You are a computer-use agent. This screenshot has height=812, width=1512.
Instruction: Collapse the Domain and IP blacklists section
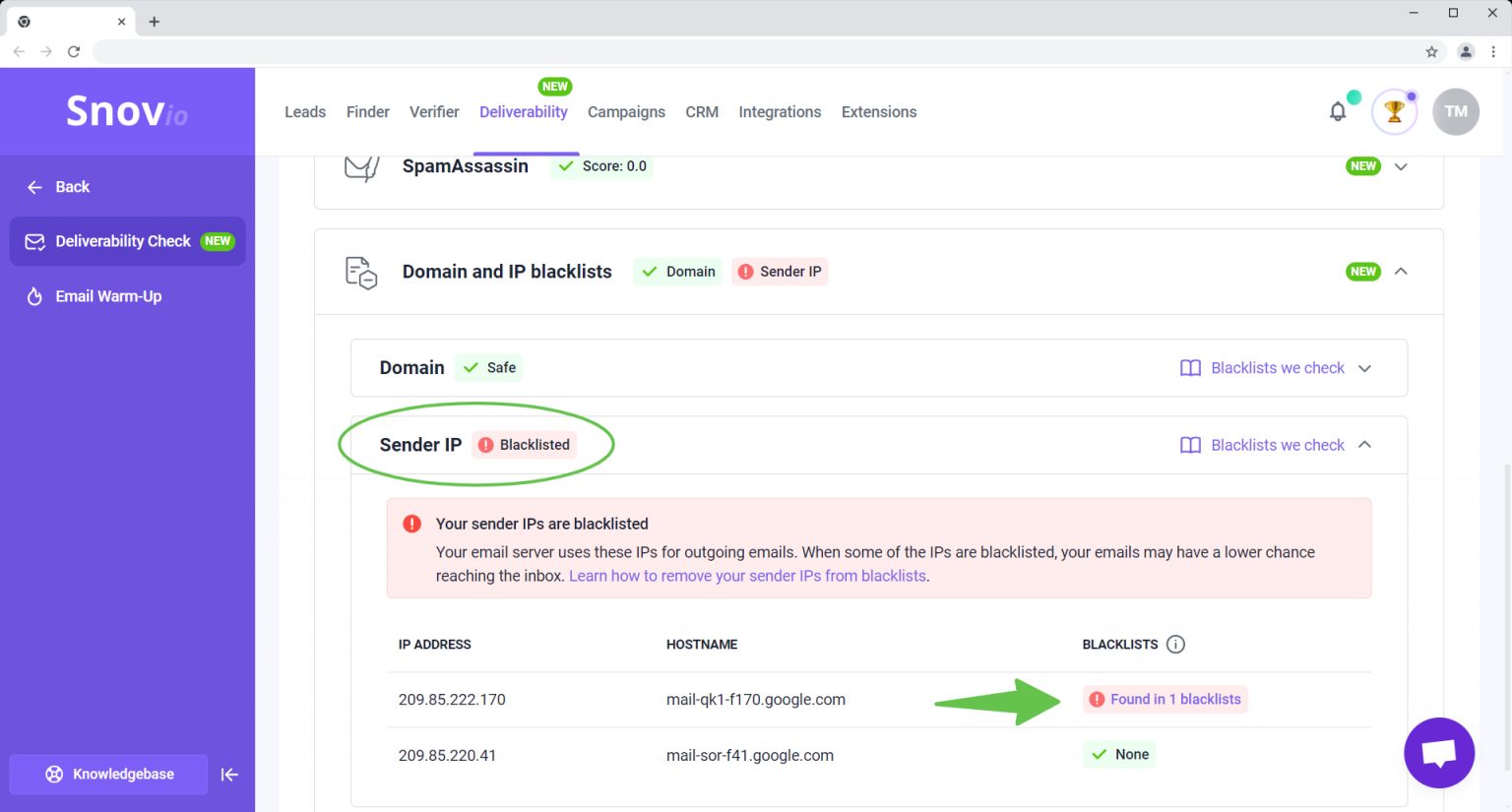tap(1401, 272)
